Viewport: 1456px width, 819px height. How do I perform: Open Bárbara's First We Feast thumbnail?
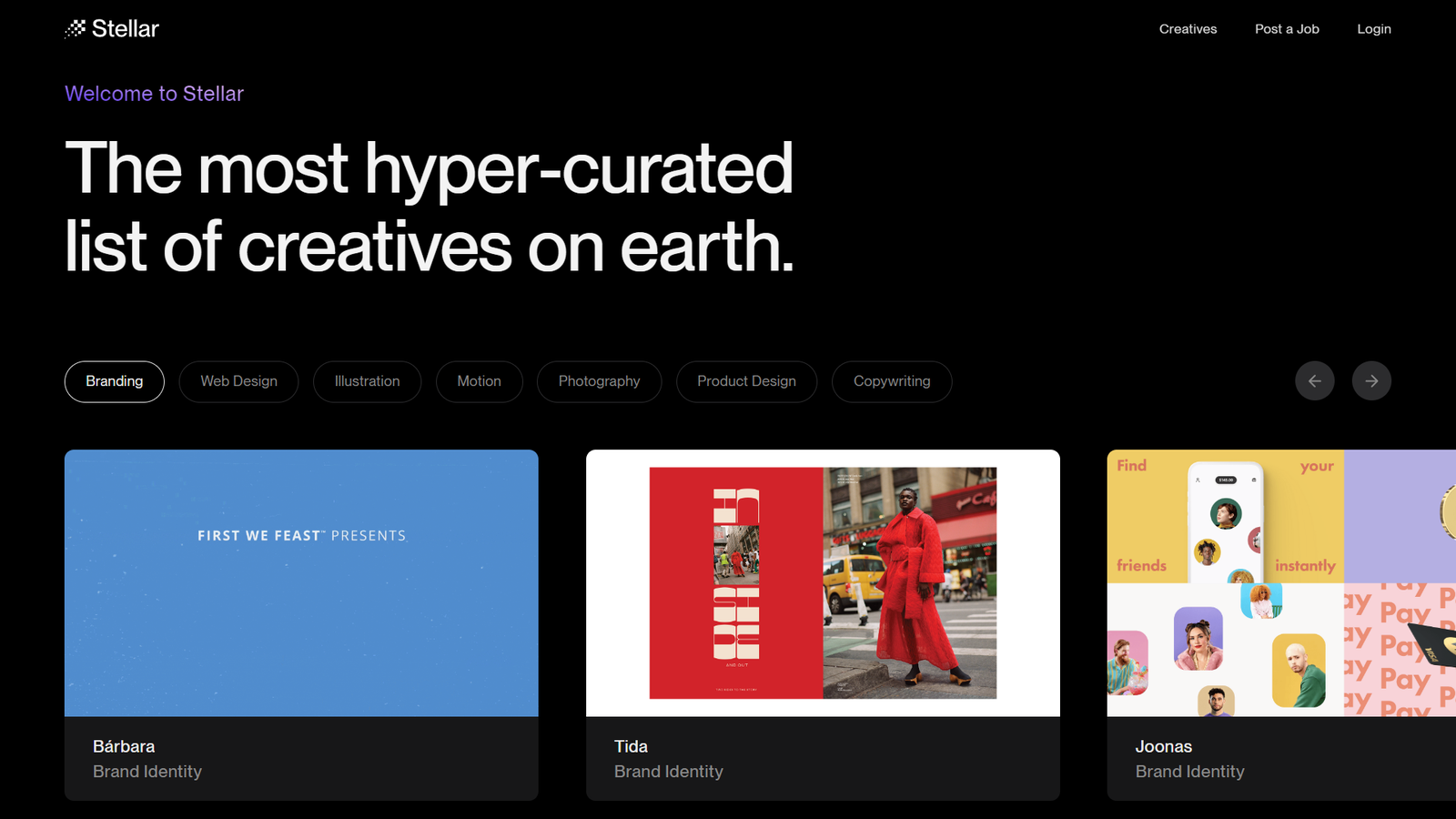coord(301,582)
